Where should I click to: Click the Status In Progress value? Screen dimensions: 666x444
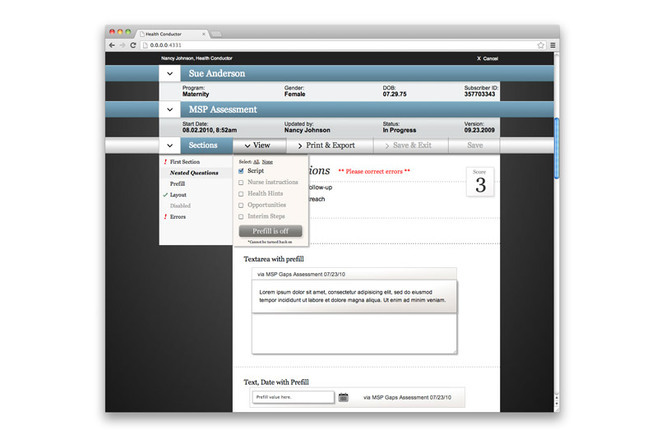pos(399,130)
